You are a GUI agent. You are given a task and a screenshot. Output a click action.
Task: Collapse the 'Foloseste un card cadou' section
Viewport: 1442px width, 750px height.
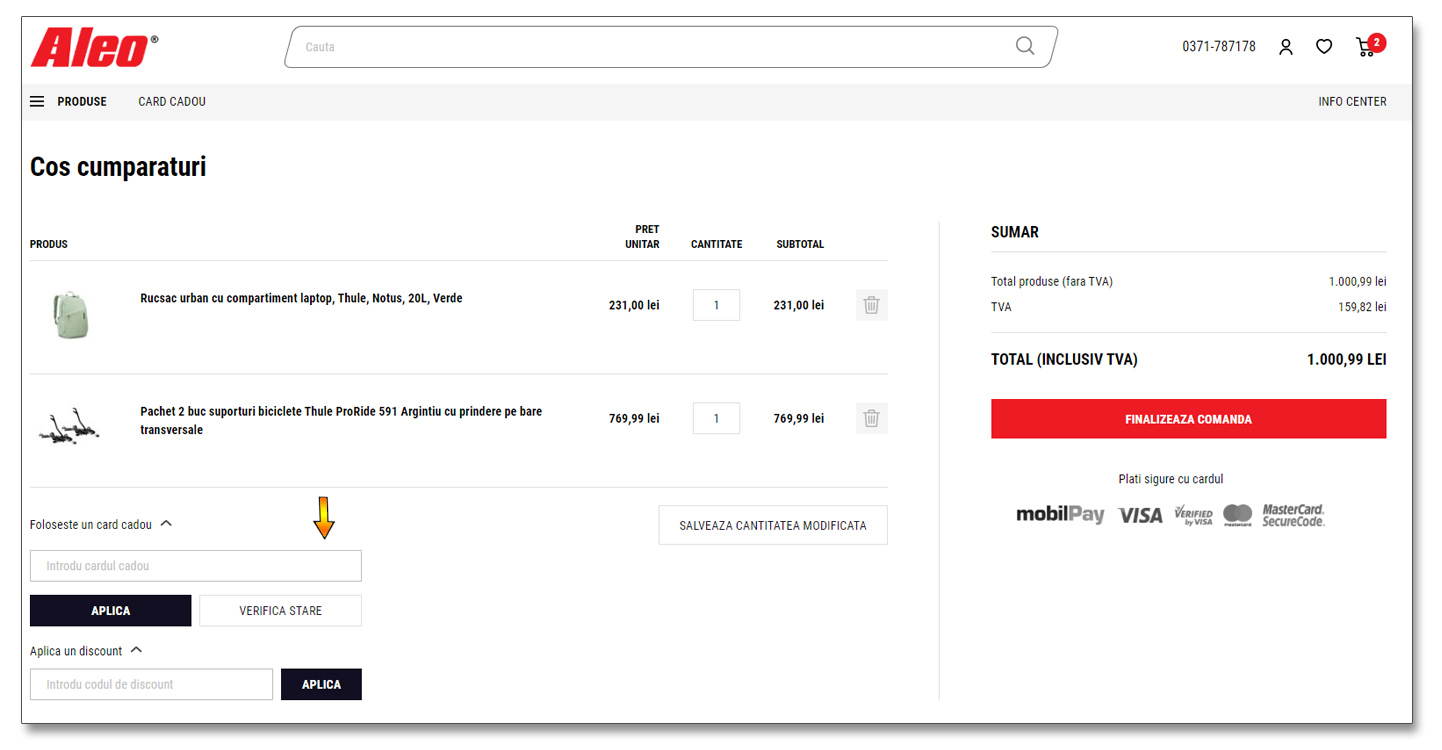[166, 523]
